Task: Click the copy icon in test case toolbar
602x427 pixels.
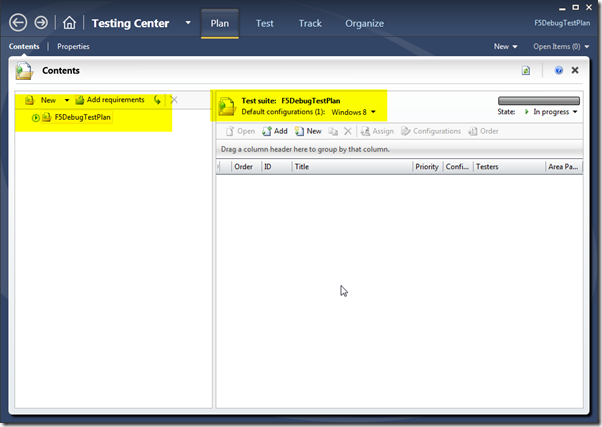Action: [333, 132]
